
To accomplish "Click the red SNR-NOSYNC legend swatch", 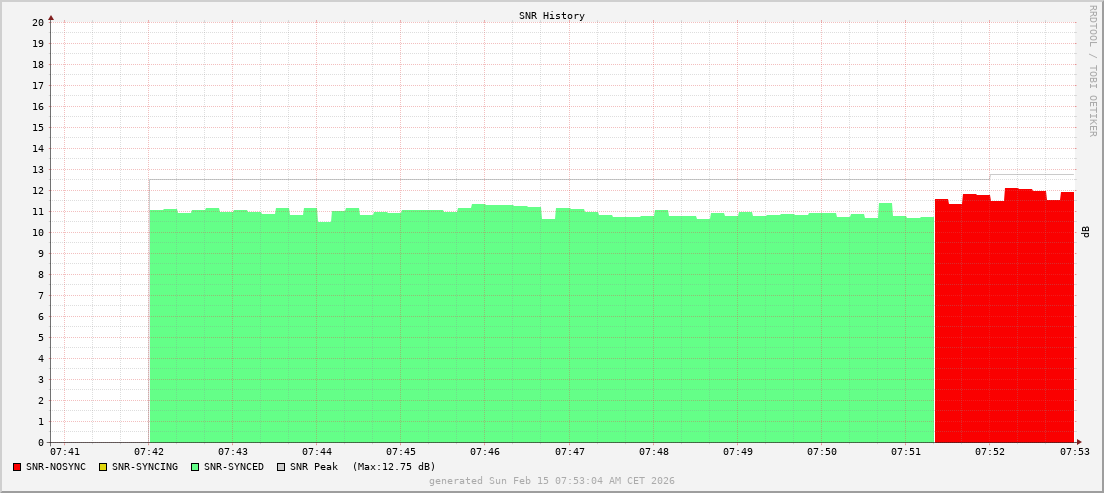I will pyautogui.click(x=17, y=467).
